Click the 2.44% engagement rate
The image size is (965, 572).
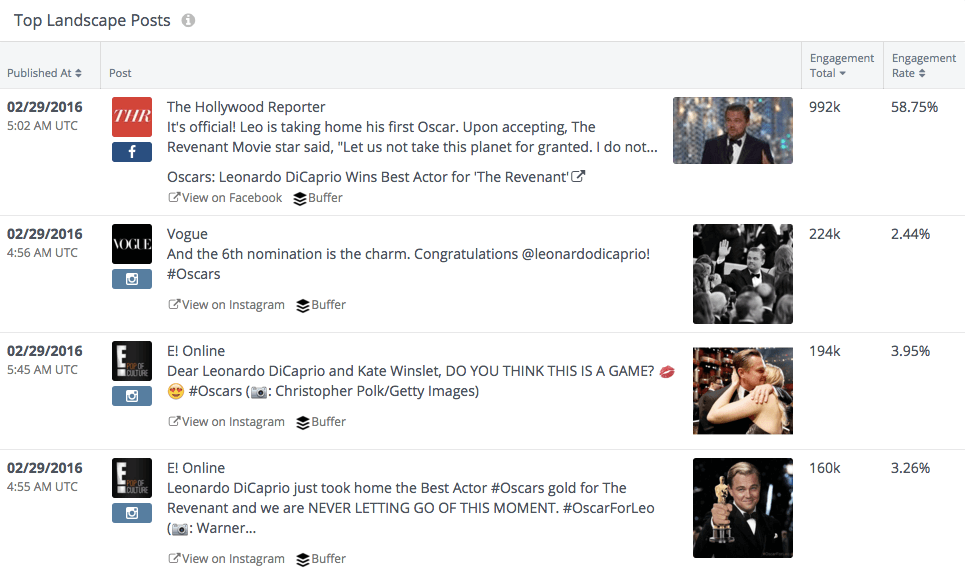(x=910, y=234)
